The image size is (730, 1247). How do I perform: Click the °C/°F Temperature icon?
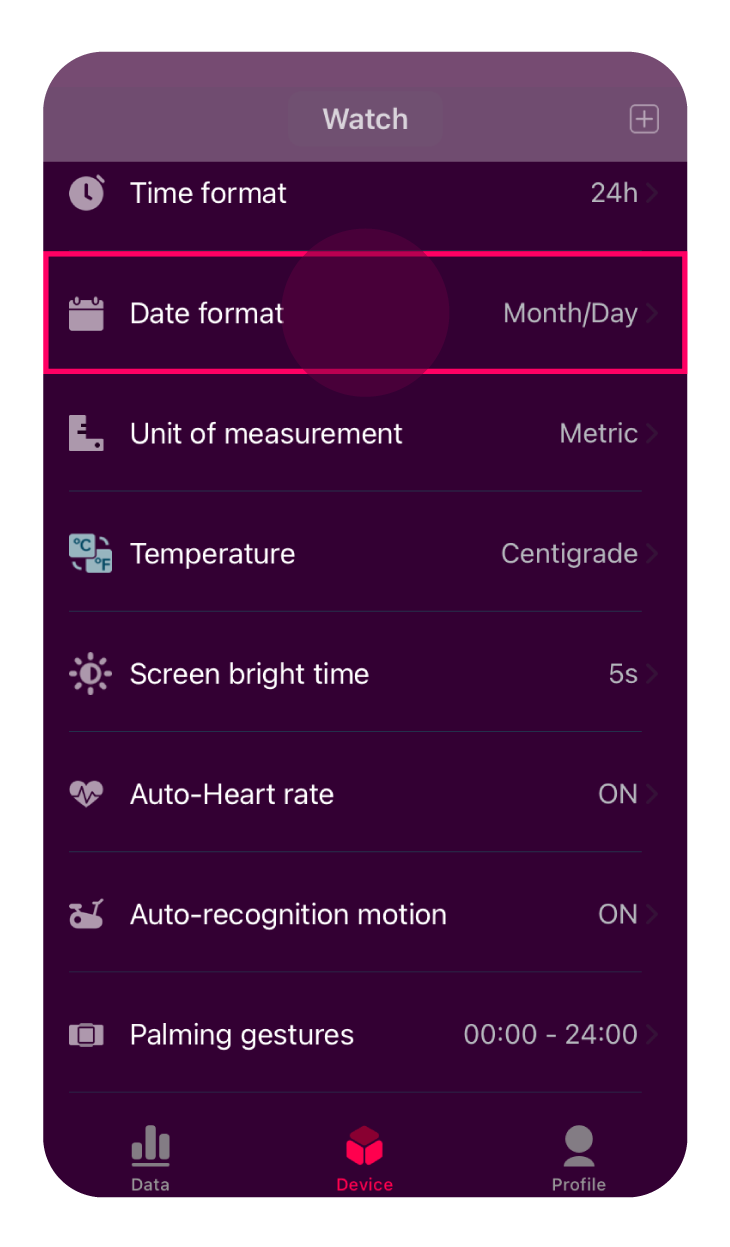click(90, 554)
